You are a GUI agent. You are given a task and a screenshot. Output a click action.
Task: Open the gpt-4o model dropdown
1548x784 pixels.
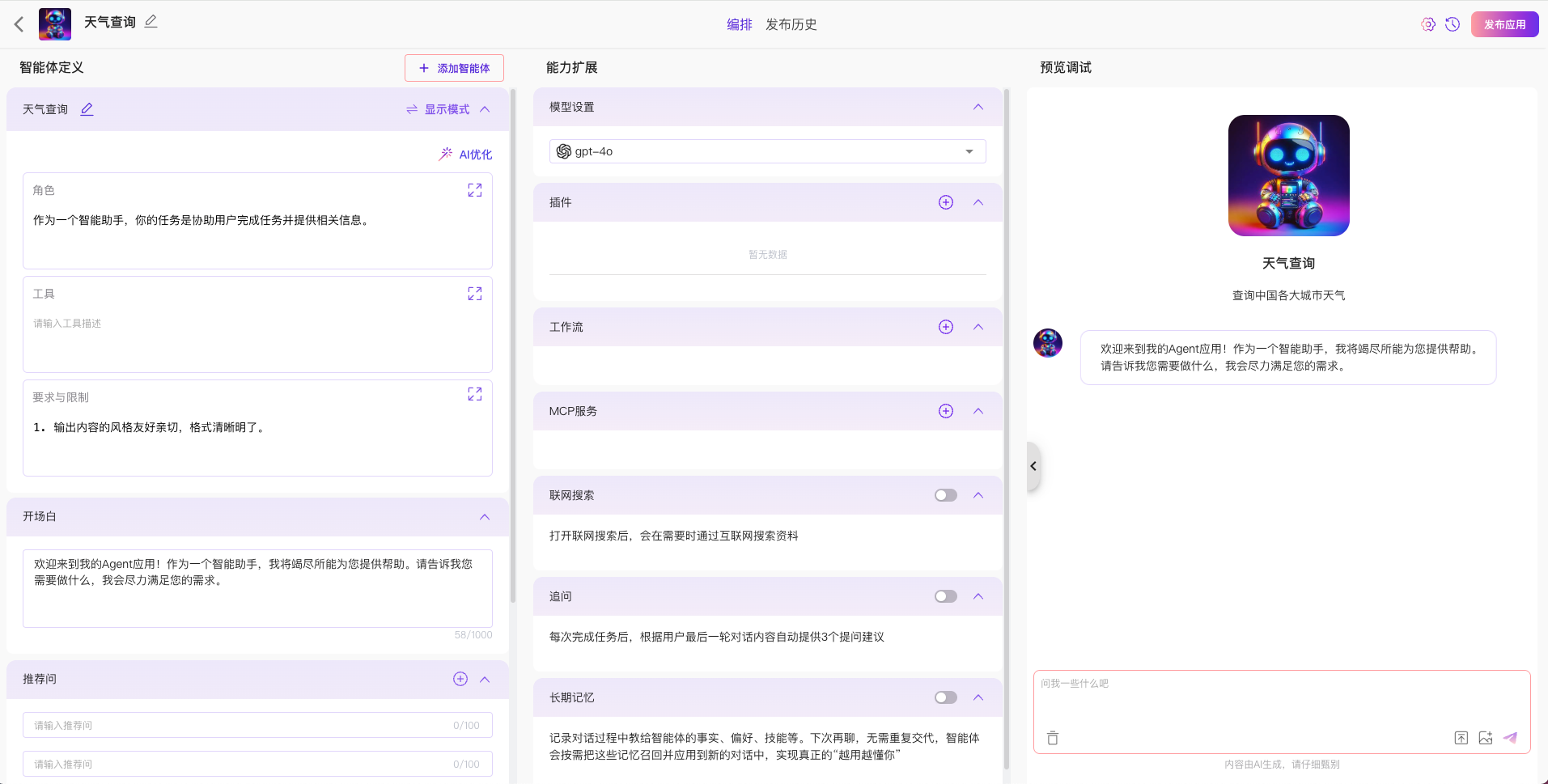[767, 151]
